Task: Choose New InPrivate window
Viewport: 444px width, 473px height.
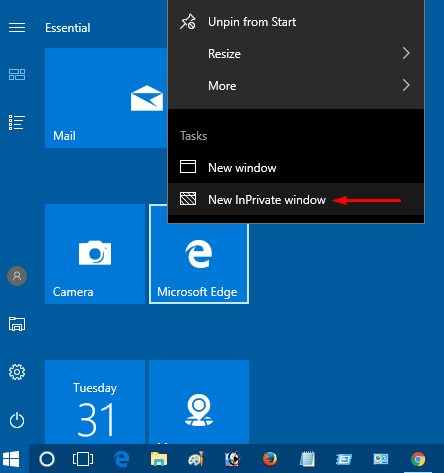Action: coord(296,200)
